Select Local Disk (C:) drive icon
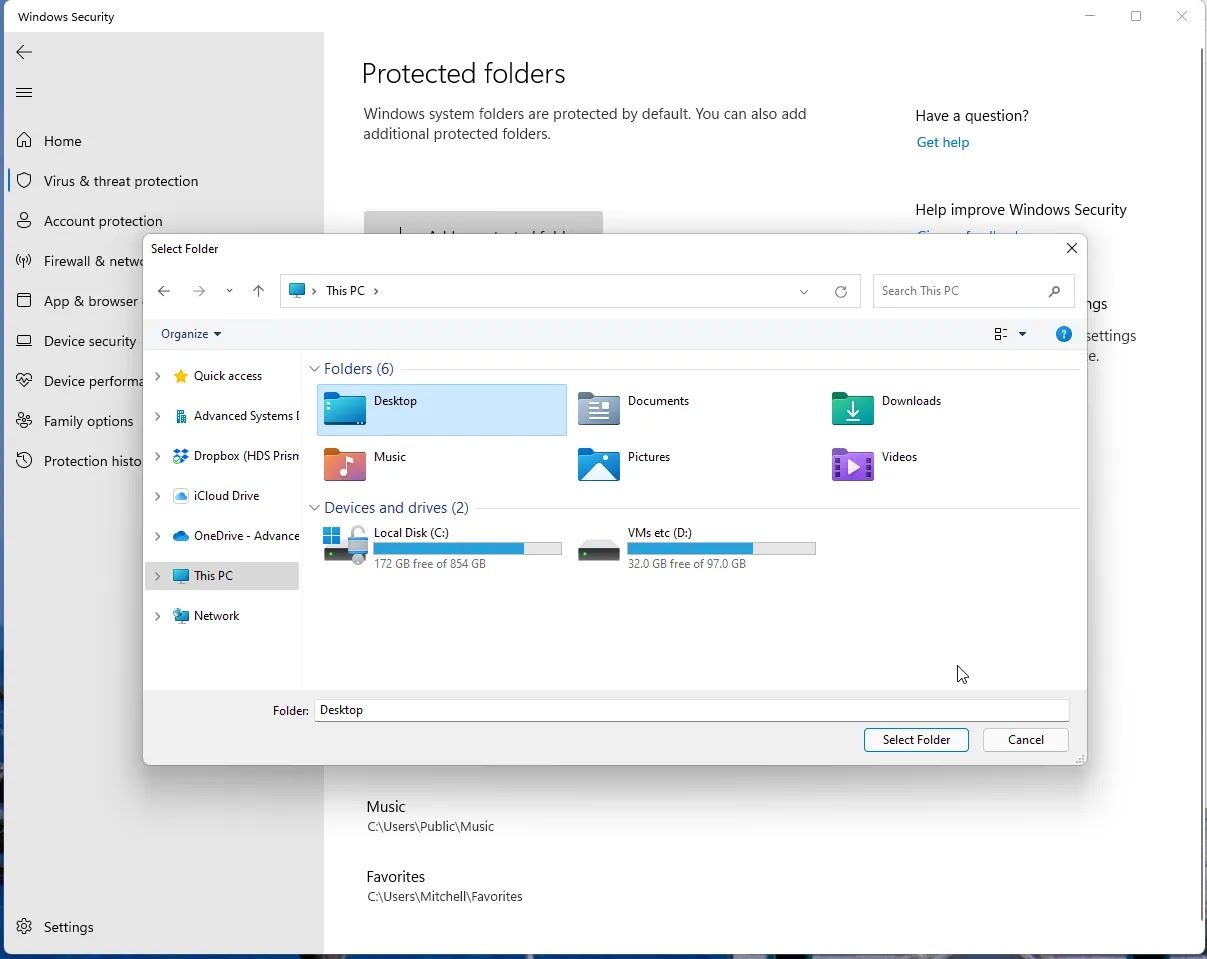Viewport: 1207px width, 959px height. pyautogui.click(x=345, y=545)
